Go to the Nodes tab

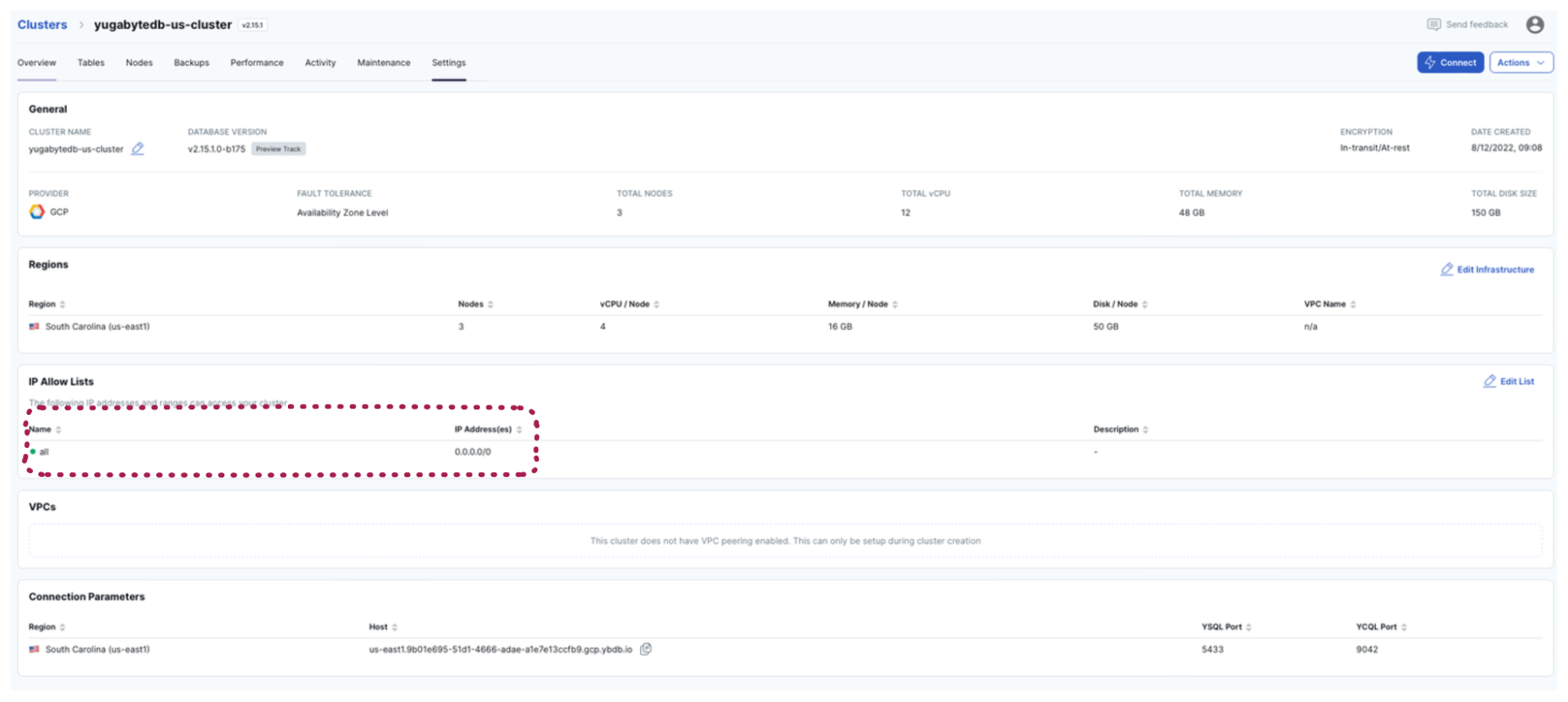pos(140,63)
